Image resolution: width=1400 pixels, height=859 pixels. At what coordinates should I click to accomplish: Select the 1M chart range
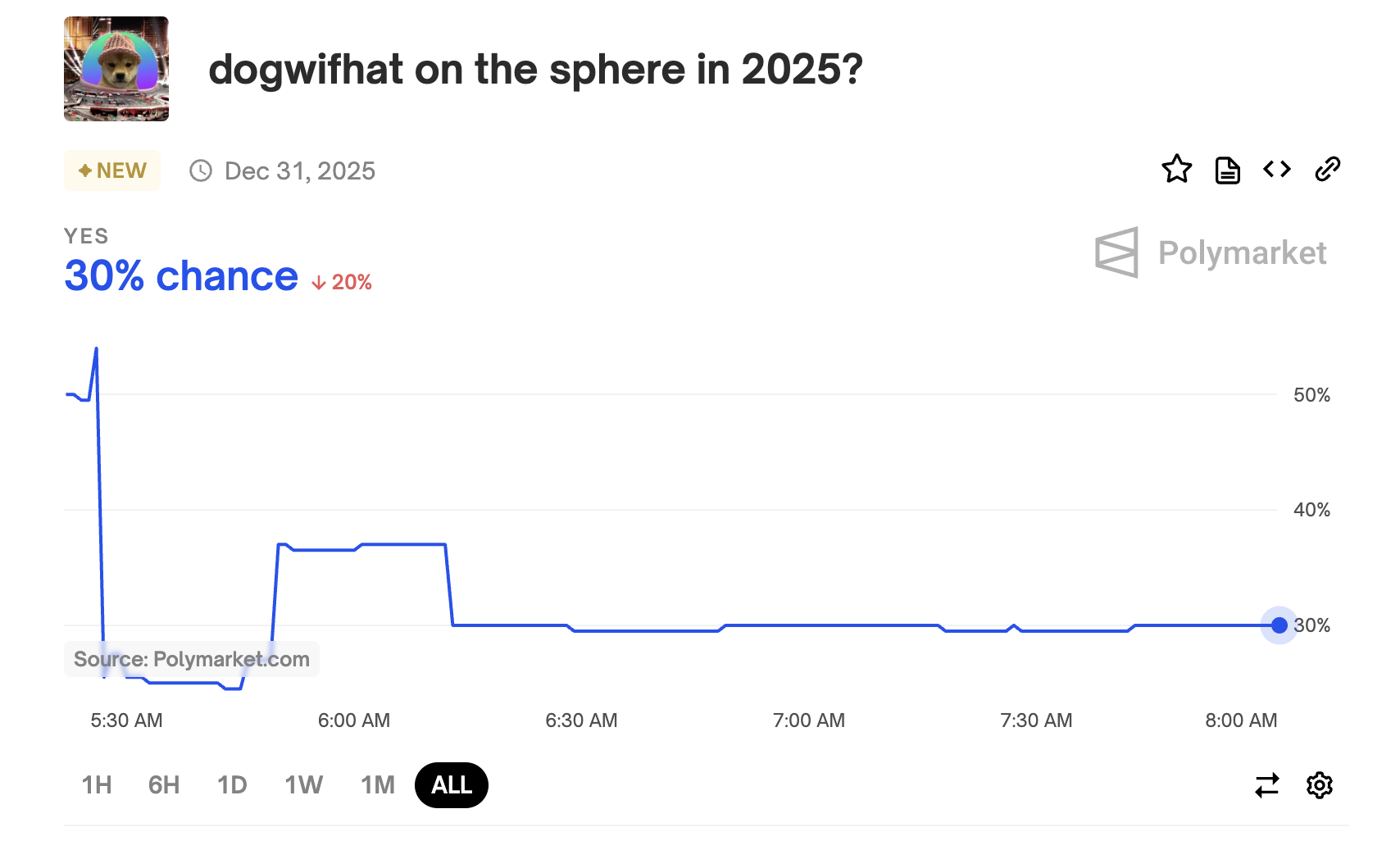click(376, 785)
